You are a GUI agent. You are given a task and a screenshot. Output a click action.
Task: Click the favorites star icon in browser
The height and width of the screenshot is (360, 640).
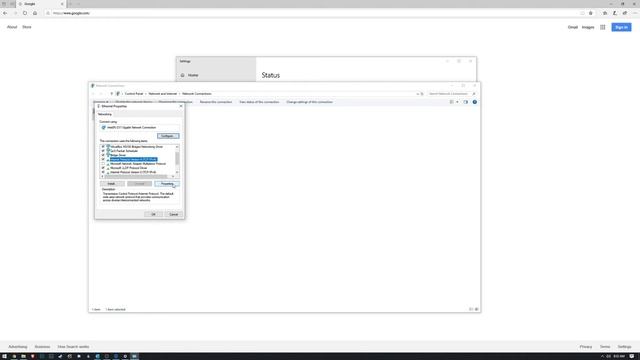[x=591, y=13]
